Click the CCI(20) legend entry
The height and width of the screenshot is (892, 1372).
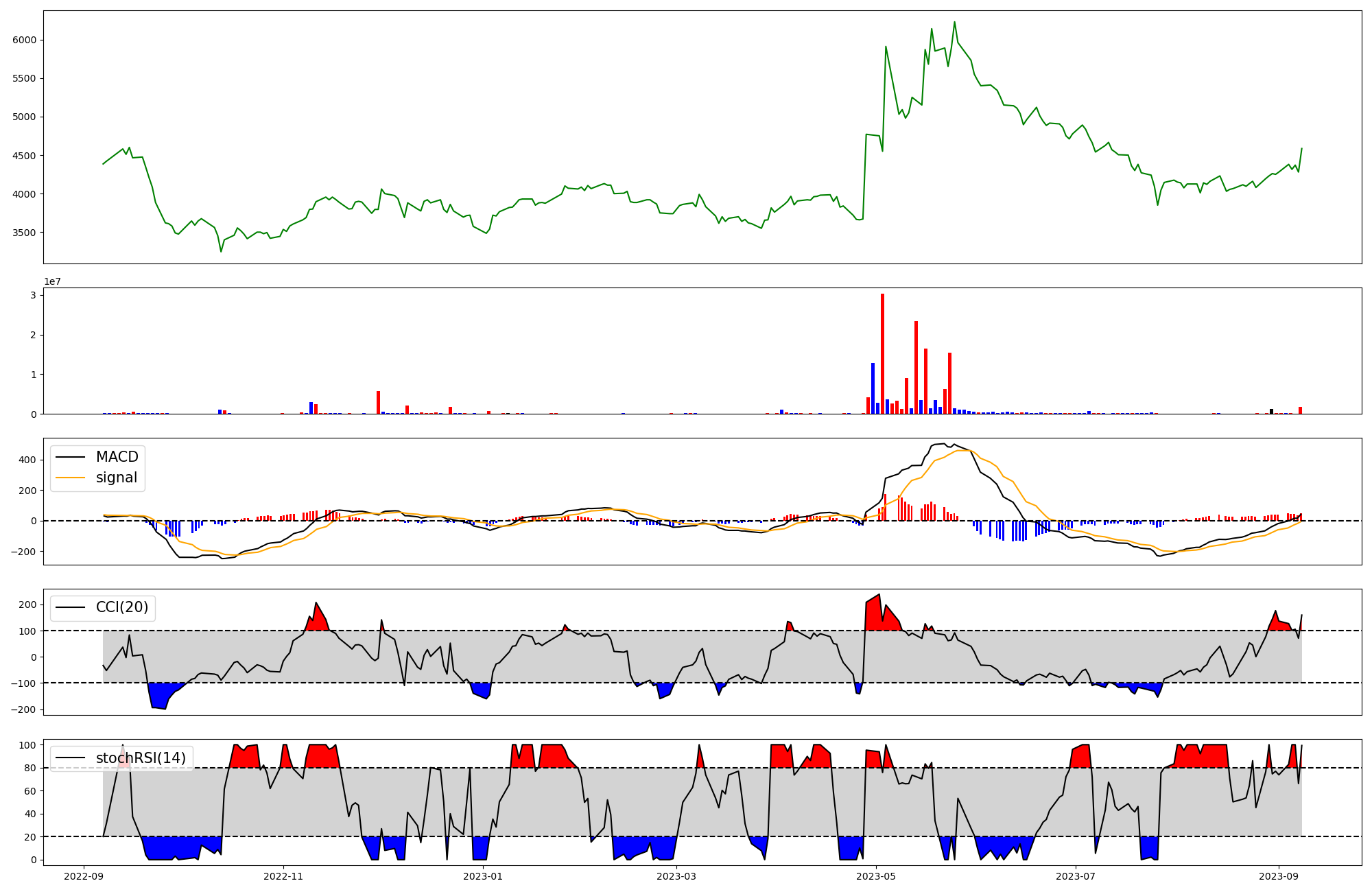[121, 607]
